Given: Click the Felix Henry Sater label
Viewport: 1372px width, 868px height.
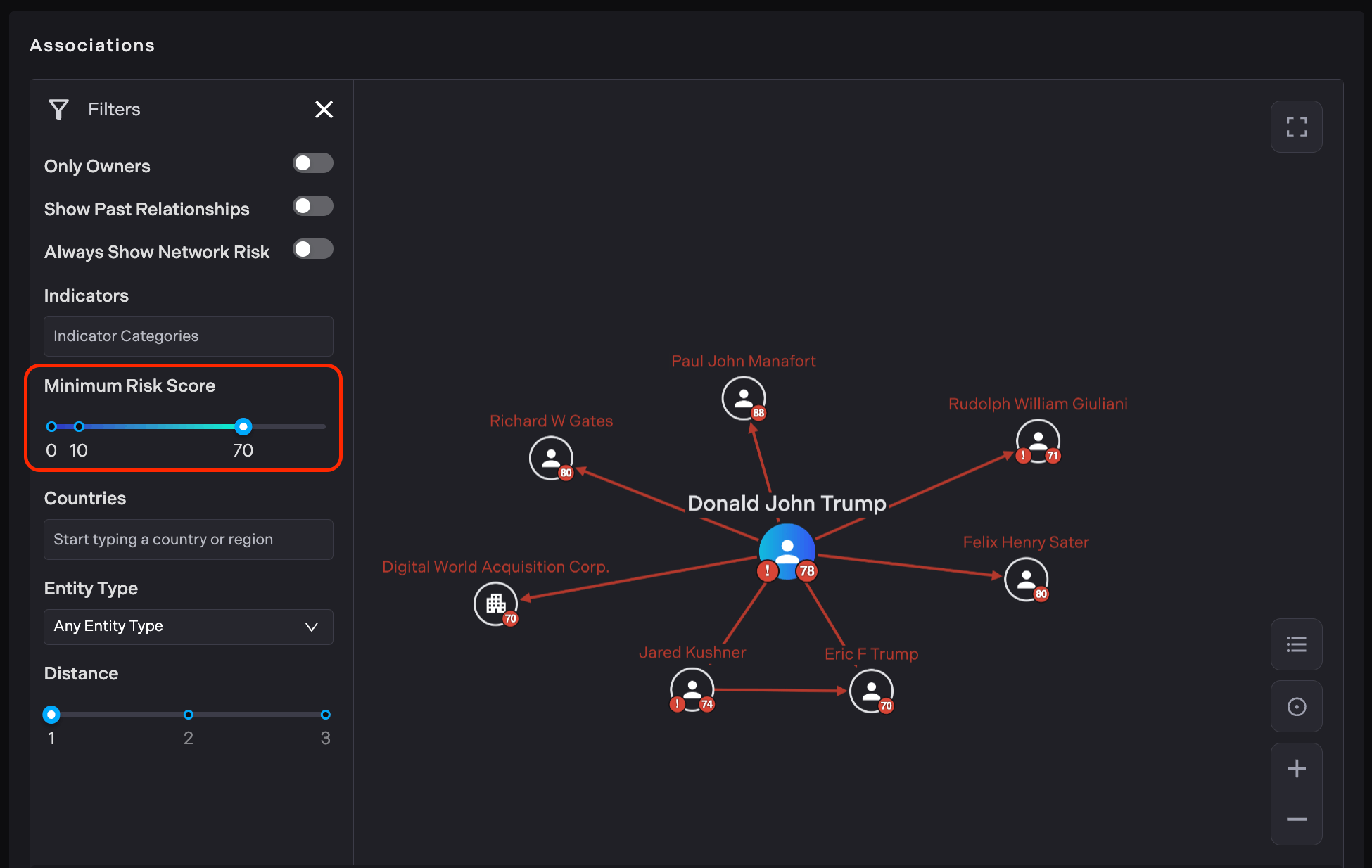Looking at the screenshot, I should click(1025, 542).
